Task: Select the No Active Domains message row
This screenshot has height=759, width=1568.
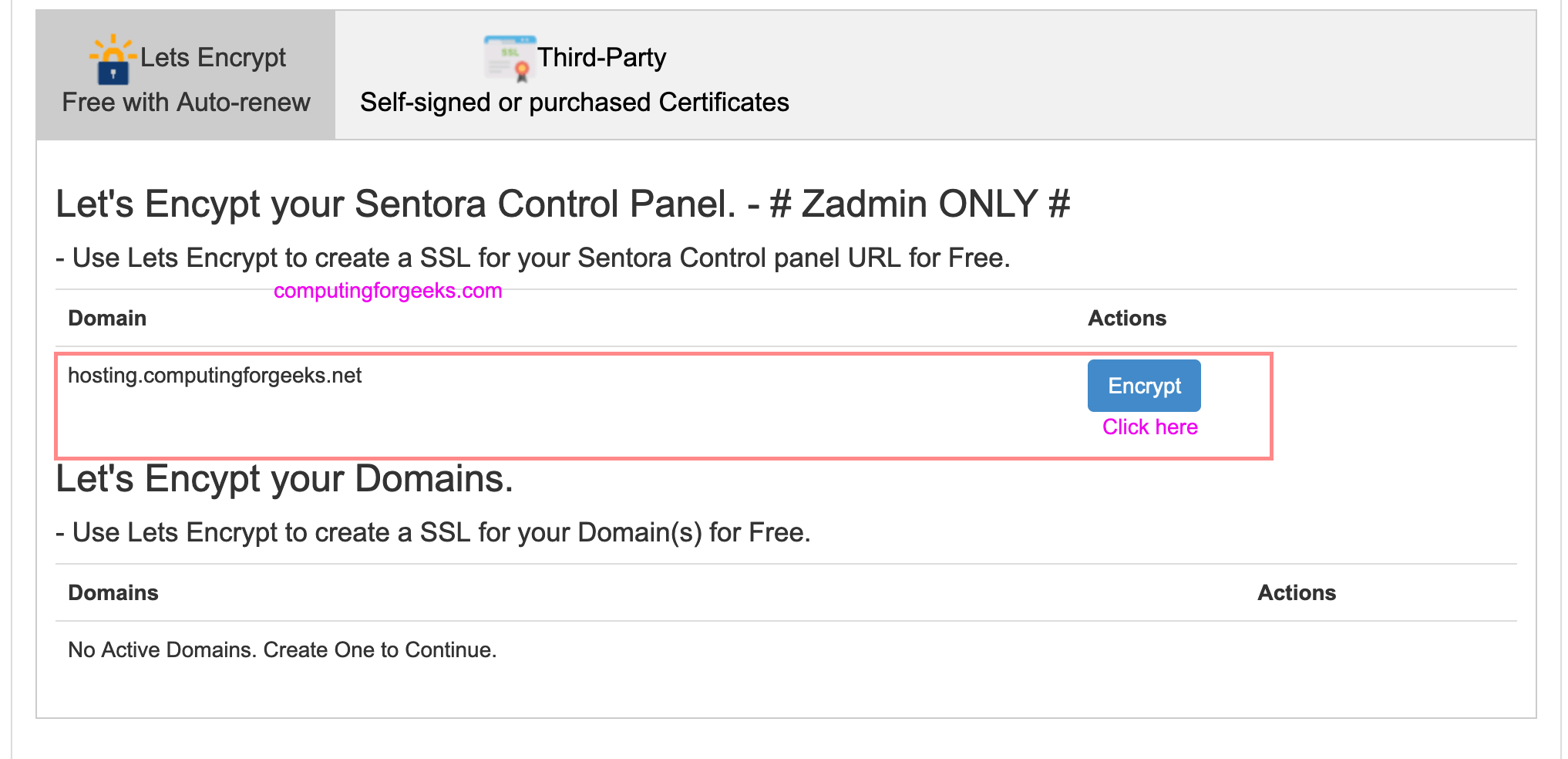Action: tap(282, 649)
